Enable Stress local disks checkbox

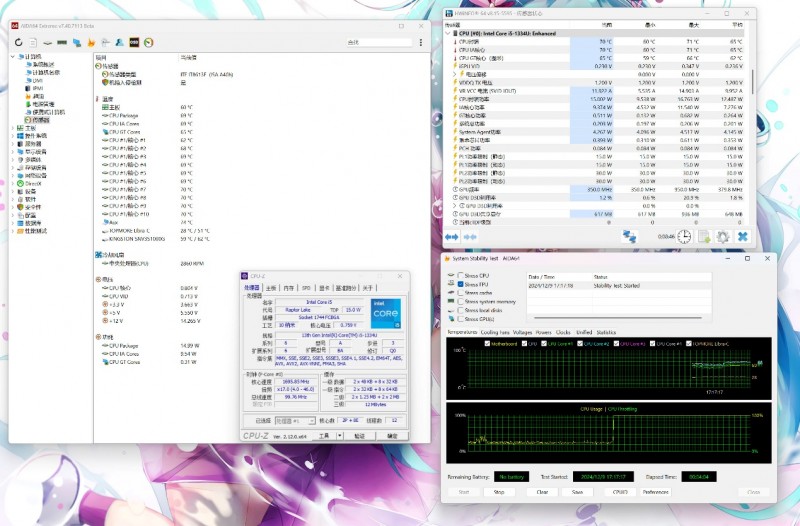pos(461,310)
